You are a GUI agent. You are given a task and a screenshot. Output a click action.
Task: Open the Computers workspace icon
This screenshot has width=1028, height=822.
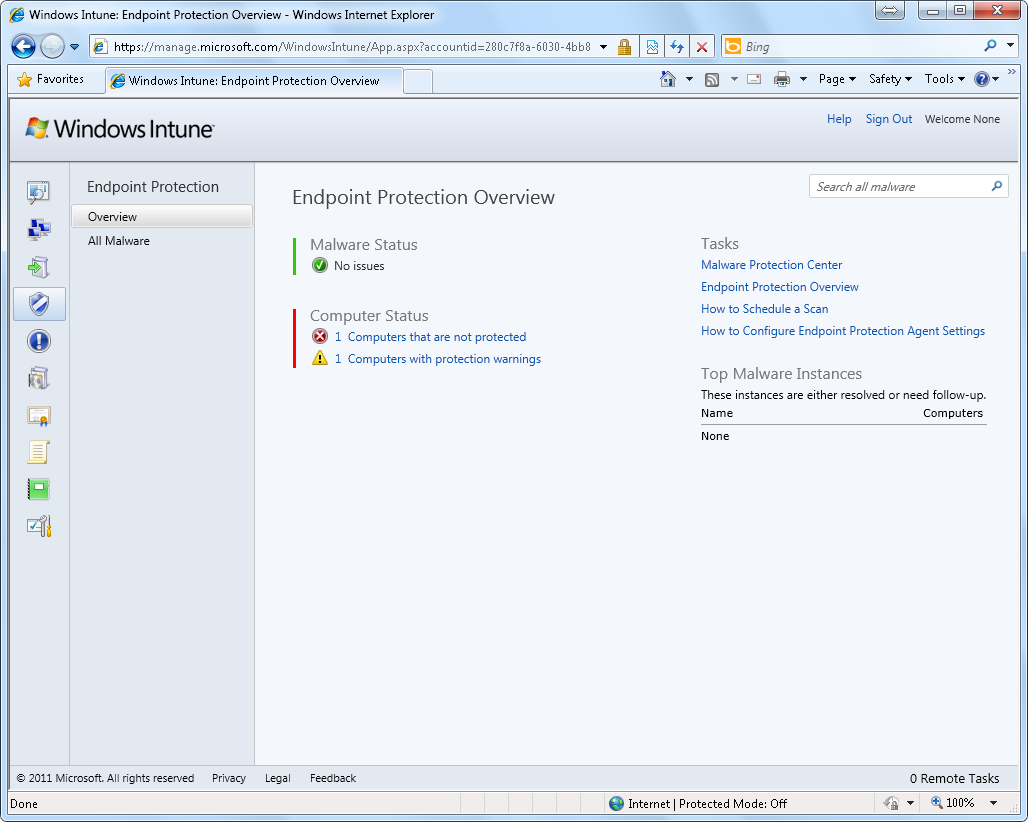click(38, 230)
